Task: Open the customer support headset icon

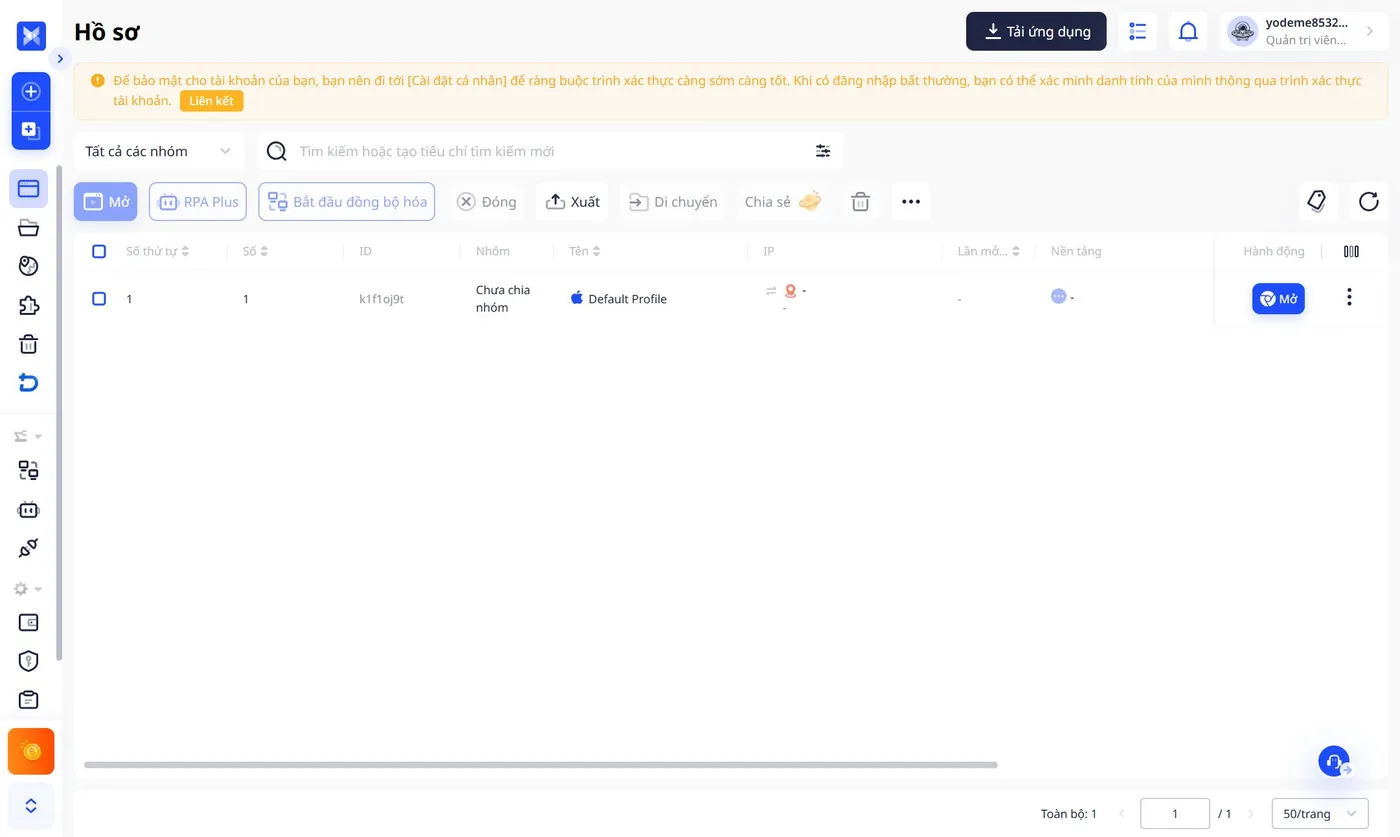Action: (x=1334, y=762)
